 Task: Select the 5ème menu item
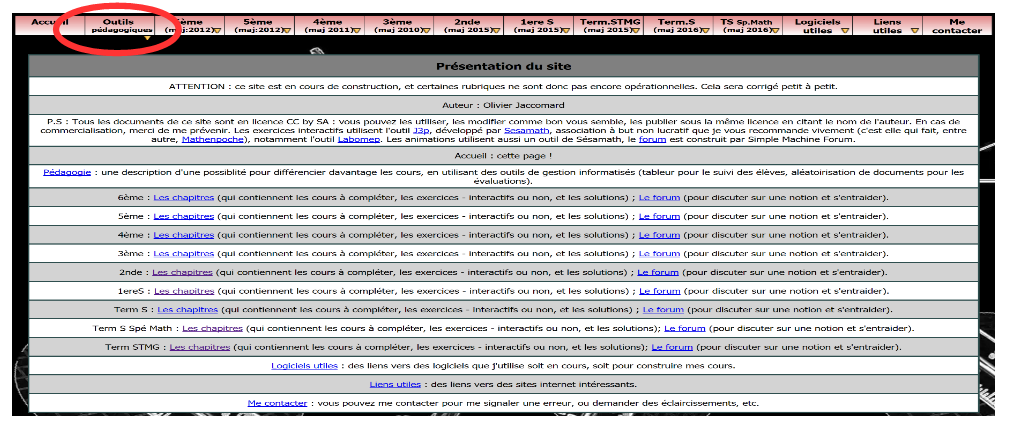pyautogui.click(x=260, y=26)
